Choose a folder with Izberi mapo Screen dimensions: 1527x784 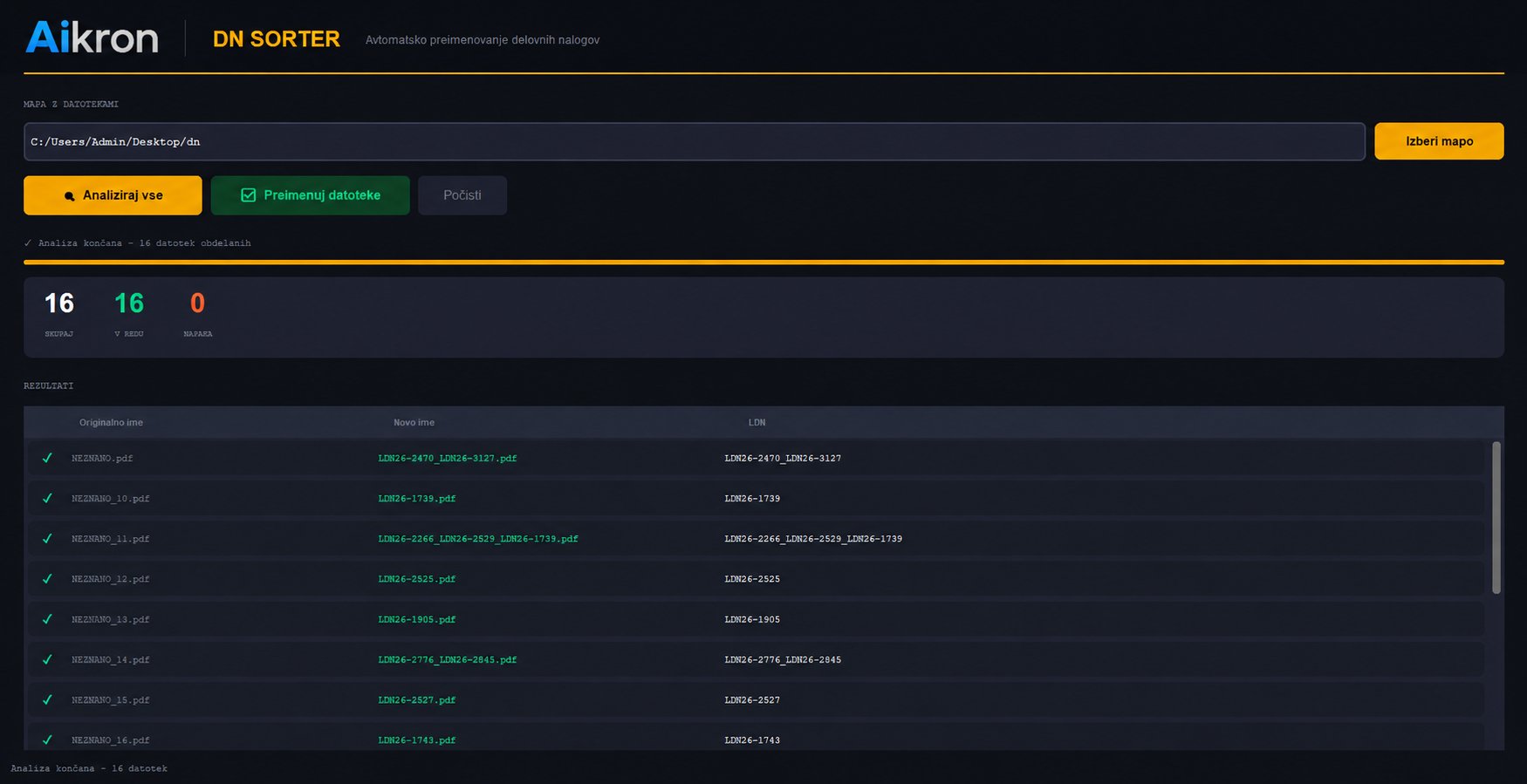(1439, 141)
